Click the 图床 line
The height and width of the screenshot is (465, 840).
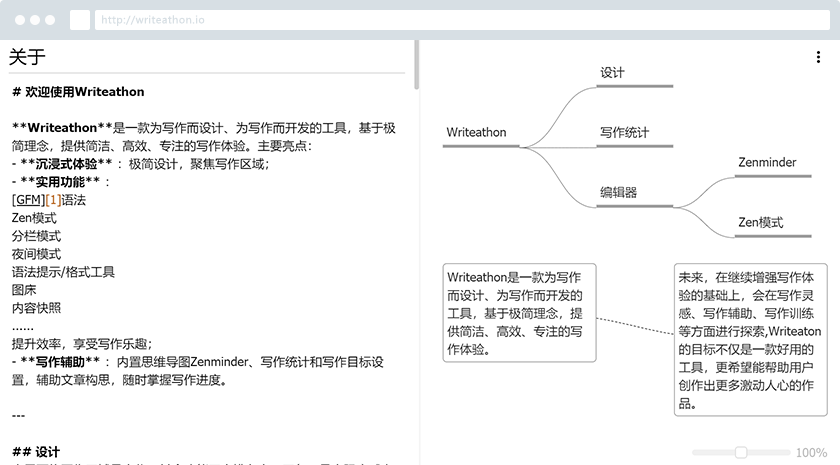[x=24, y=290]
